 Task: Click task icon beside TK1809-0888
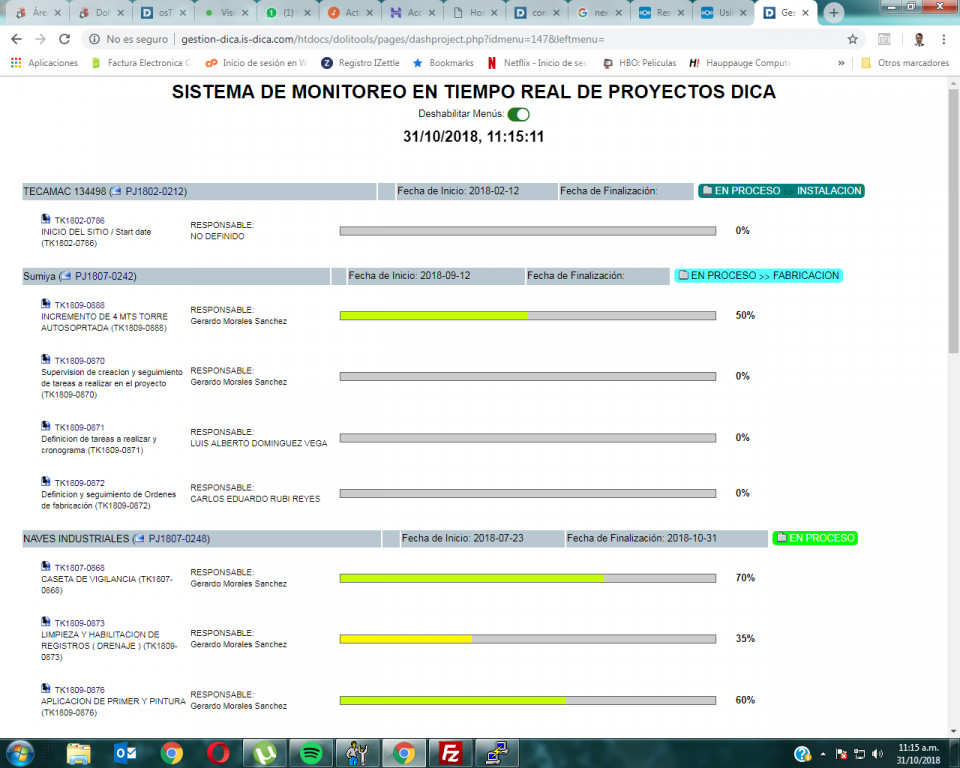point(46,304)
